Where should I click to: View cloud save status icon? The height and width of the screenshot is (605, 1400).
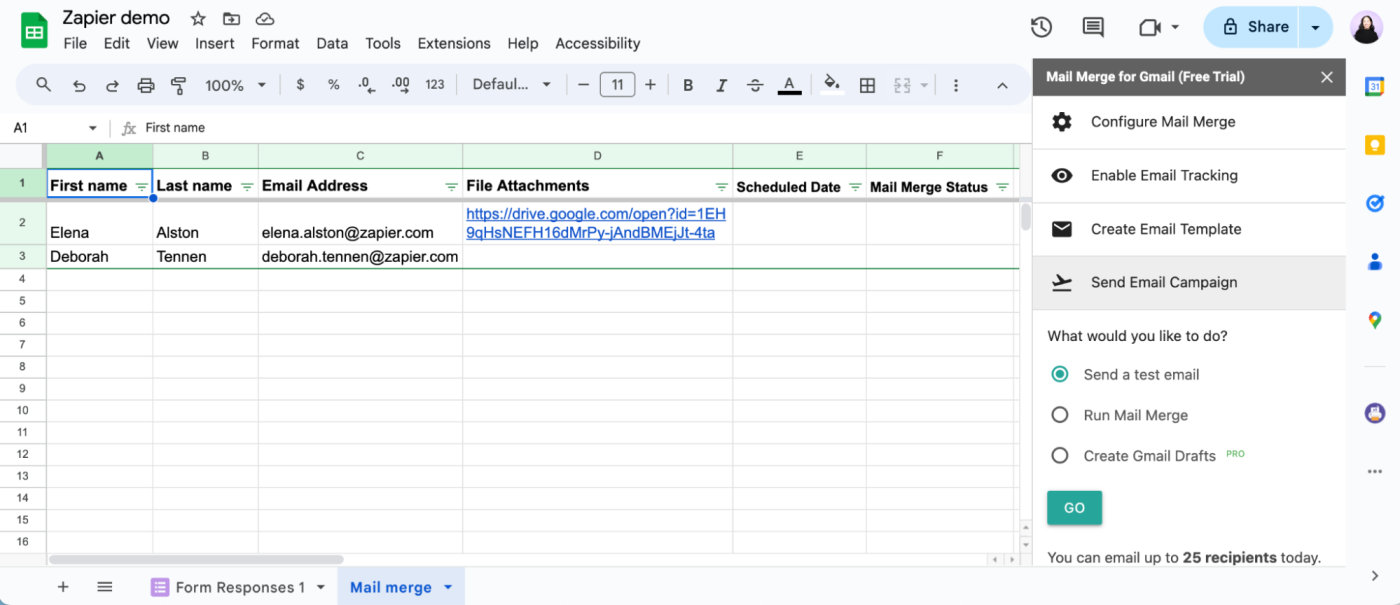[x=265, y=19]
